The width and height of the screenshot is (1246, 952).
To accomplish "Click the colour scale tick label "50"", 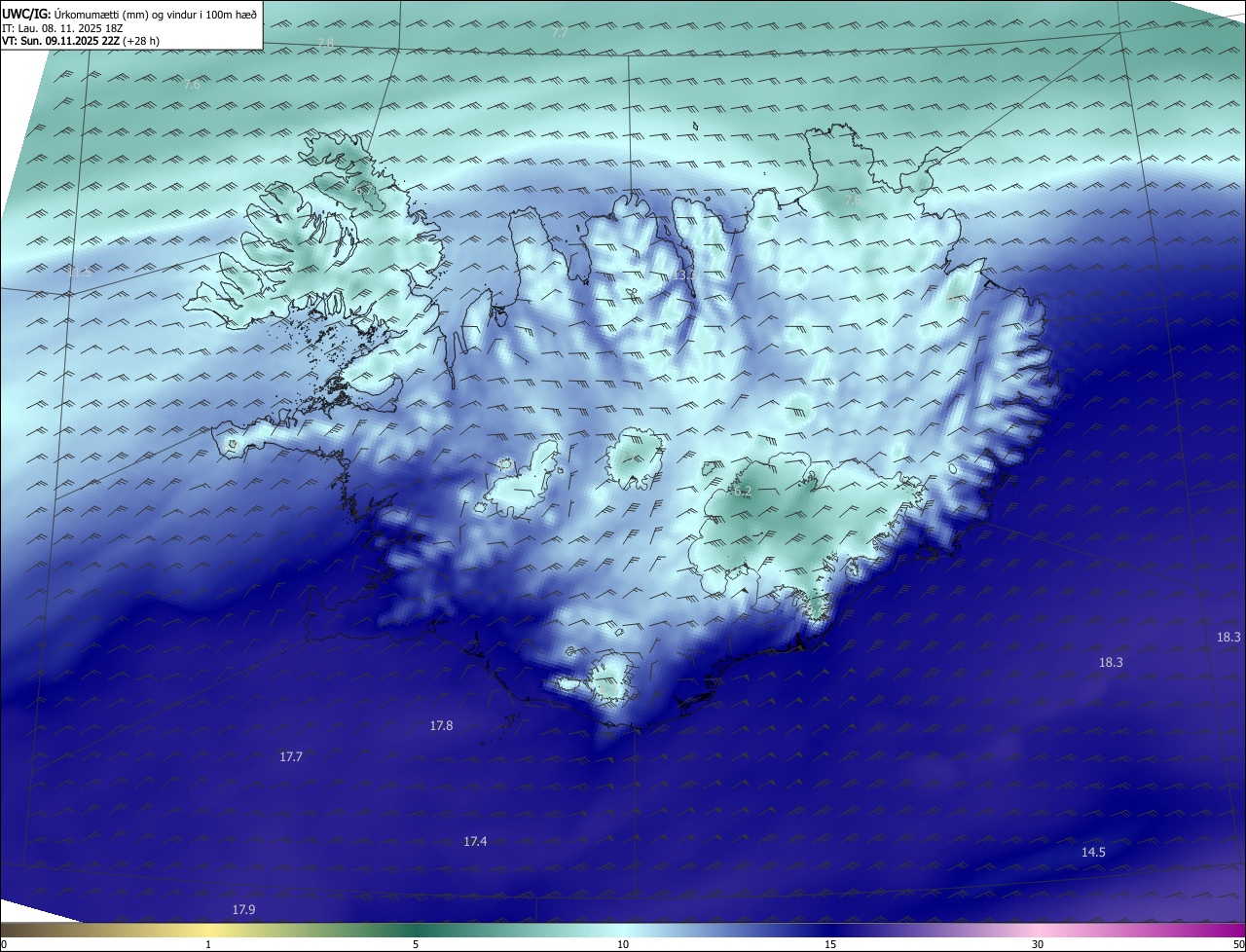I will [x=1238, y=944].
